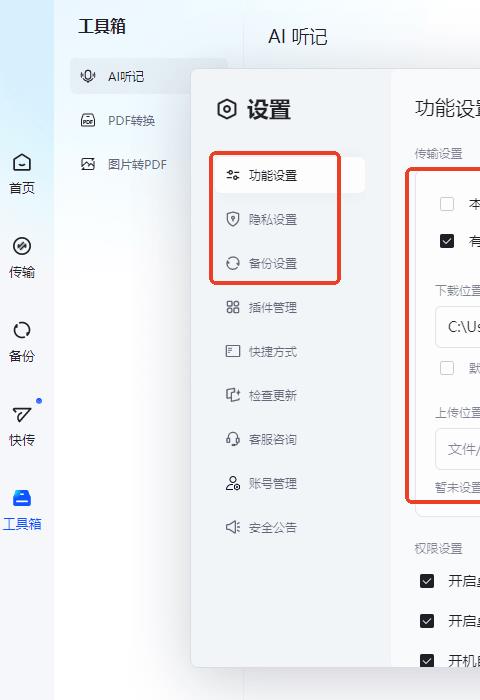Click the 插件管理 grid icon
The width and height of the screenshot is (480, 700).
pos(233,307)
